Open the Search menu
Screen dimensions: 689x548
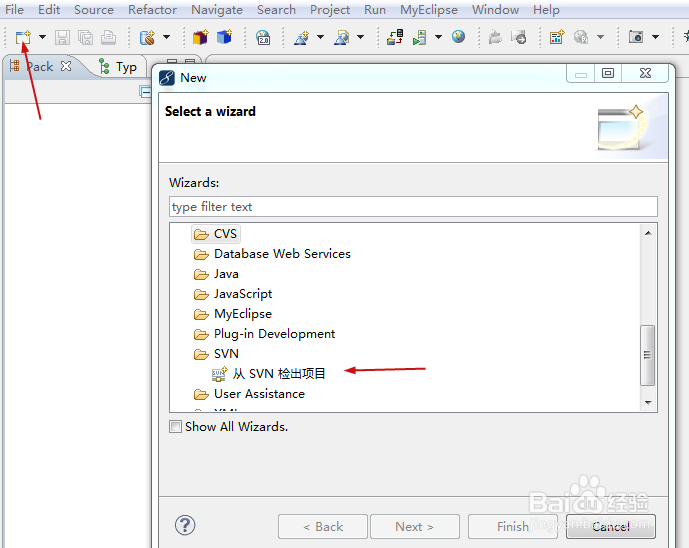[x=276, y=10]
